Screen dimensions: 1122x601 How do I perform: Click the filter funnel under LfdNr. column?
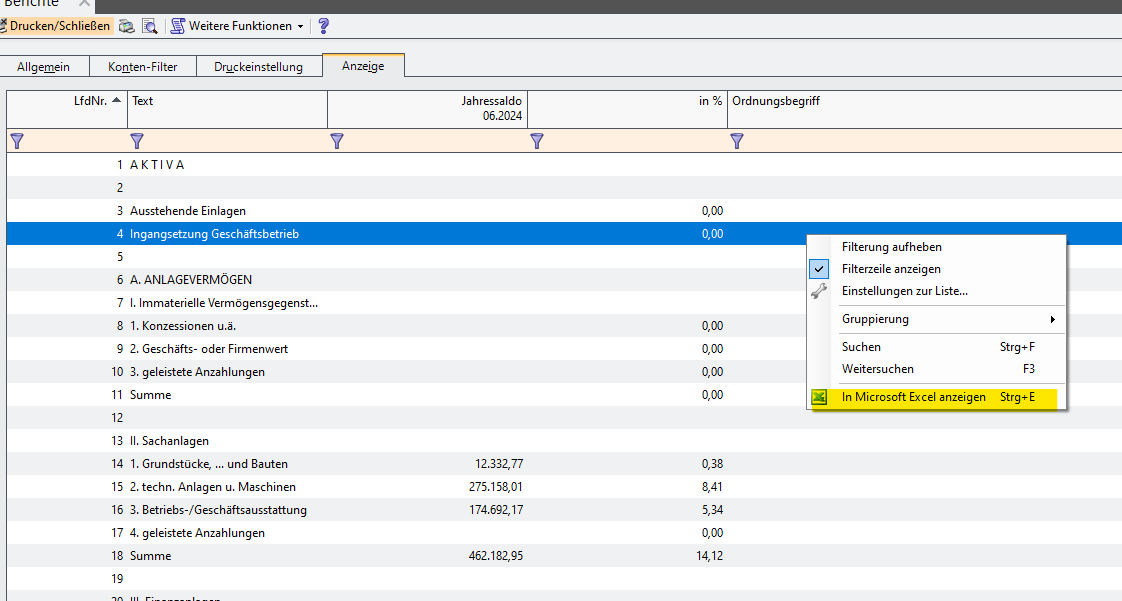(x=16, y=141)
